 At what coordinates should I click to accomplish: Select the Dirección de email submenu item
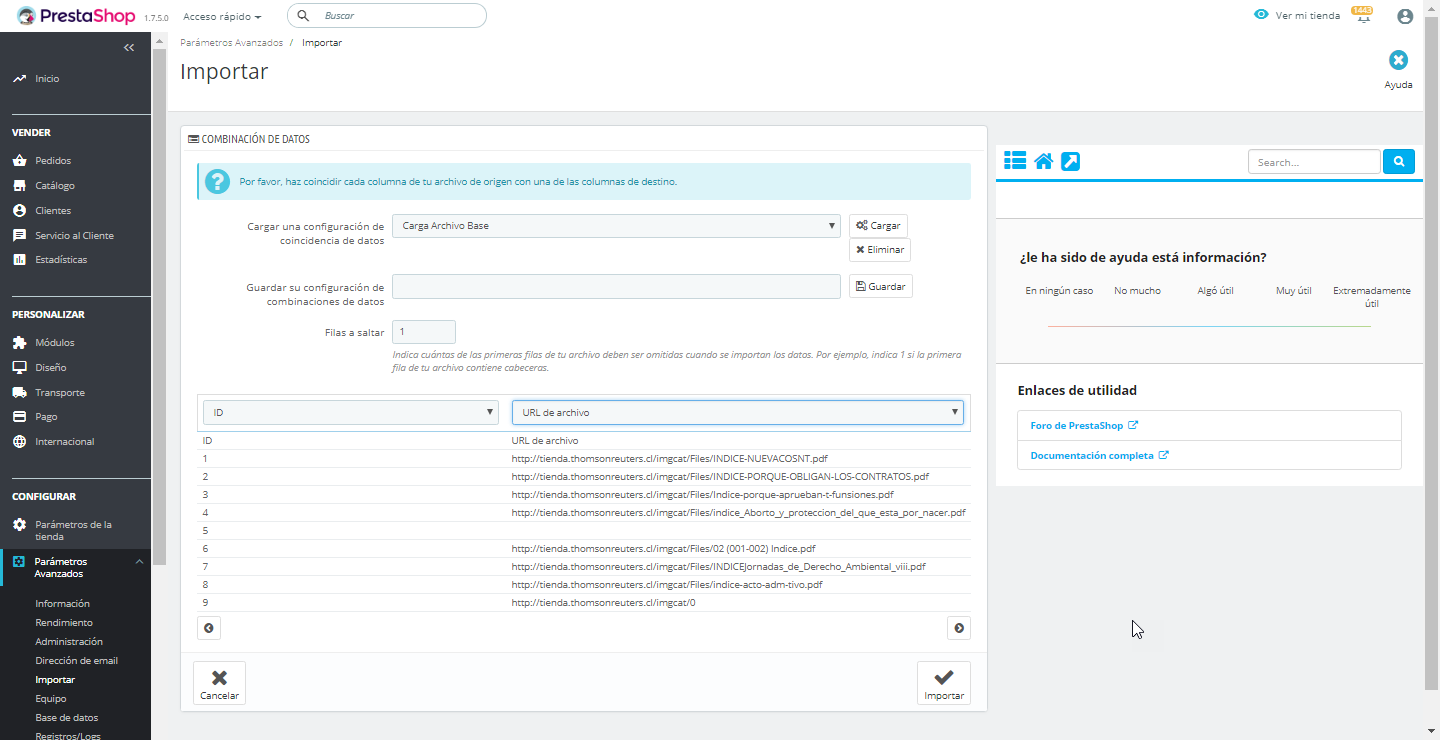coord(76,661)
